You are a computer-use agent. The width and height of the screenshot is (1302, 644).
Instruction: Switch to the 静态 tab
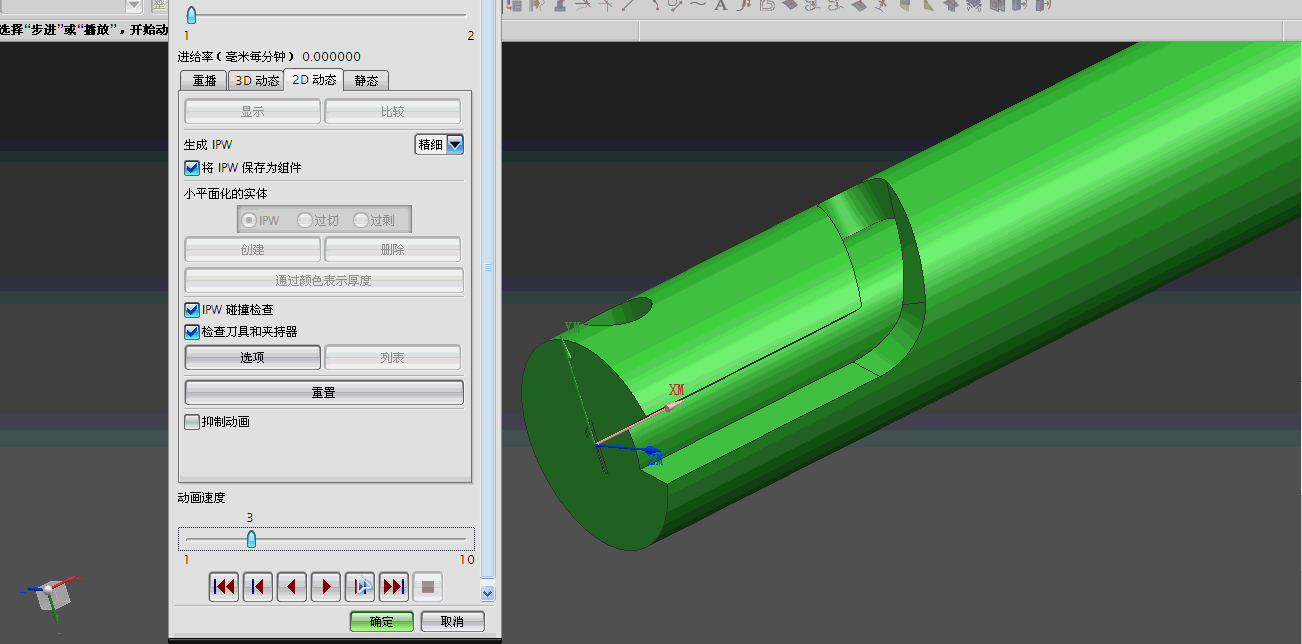(x=366, y=81)
